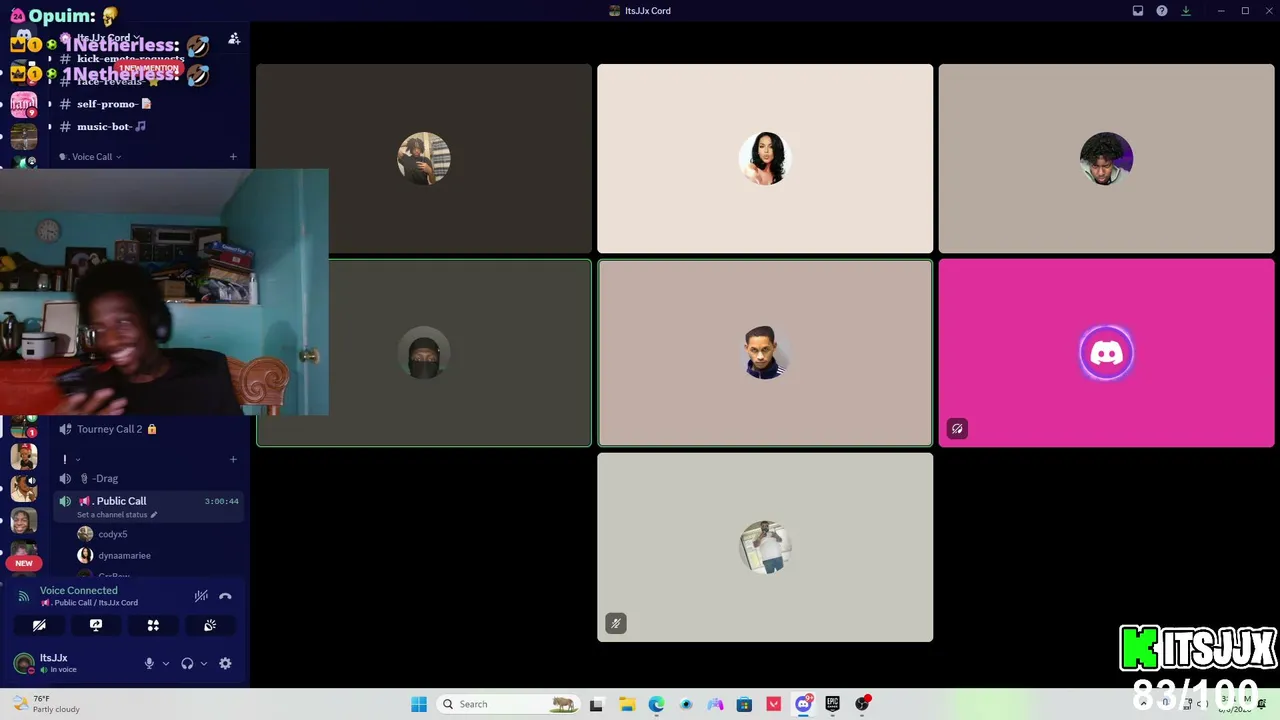Open File Explorer from the taskbar
The height and width of the screenshot is (720, 1280).
click(x=627, y=704)
